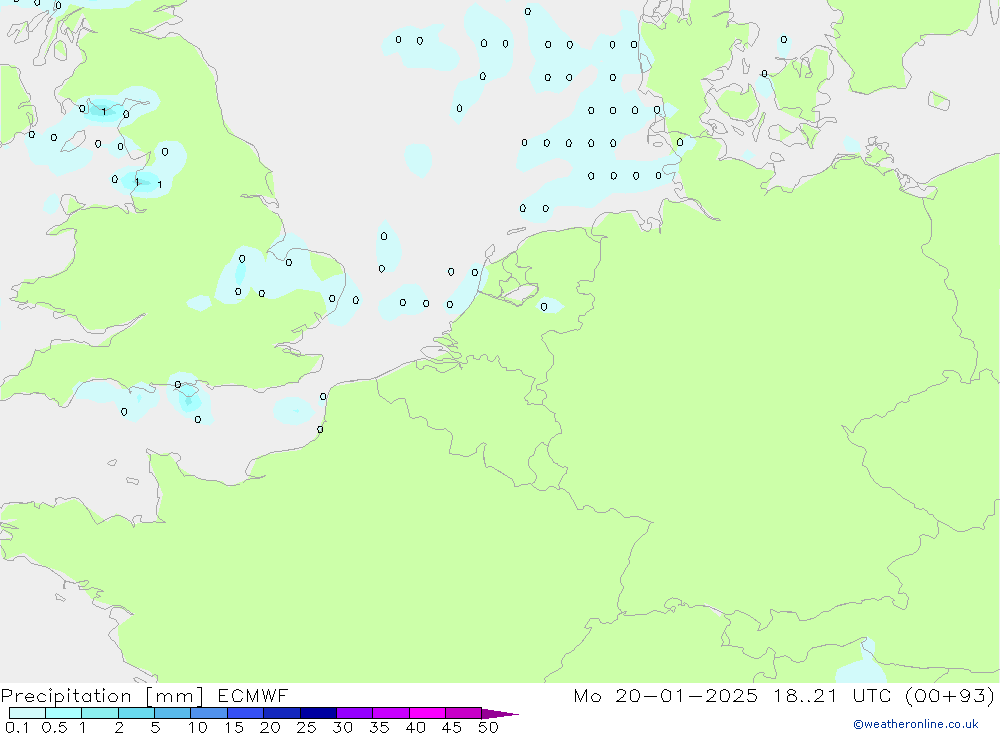The height and width of the screenshot is (733, 1000).
Task: Select the 40–45 mm magenta legend swatch
Action: (427, 713)
